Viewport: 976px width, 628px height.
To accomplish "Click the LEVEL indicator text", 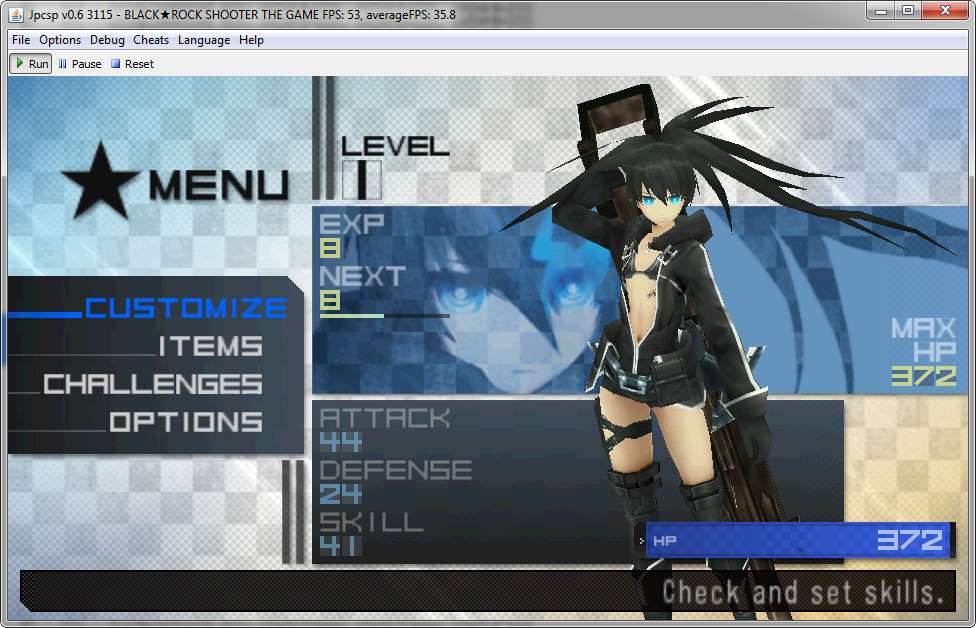I will (395, 147).
